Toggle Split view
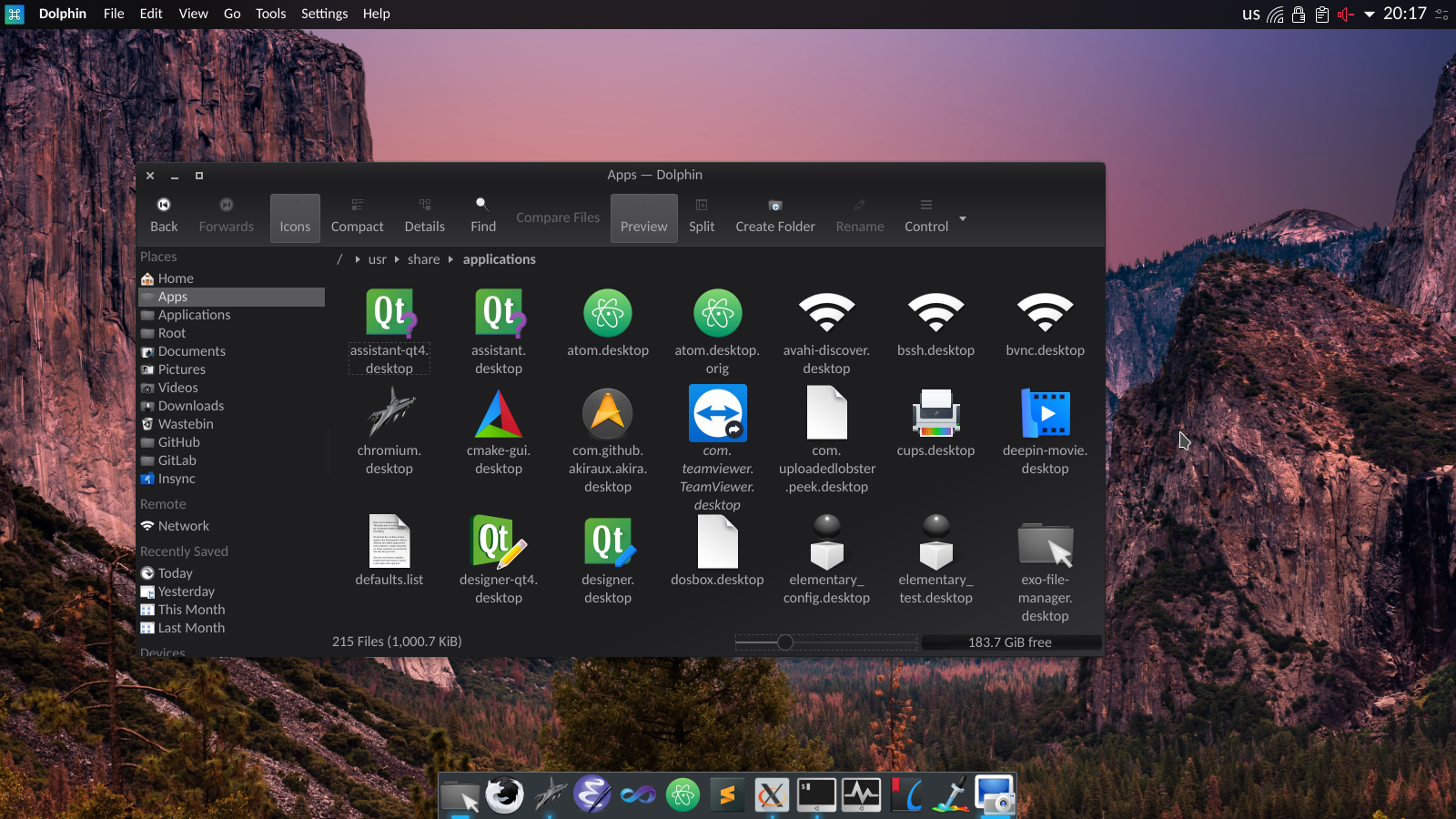This screenshot has height=819, width=1456. coord(702,217)
